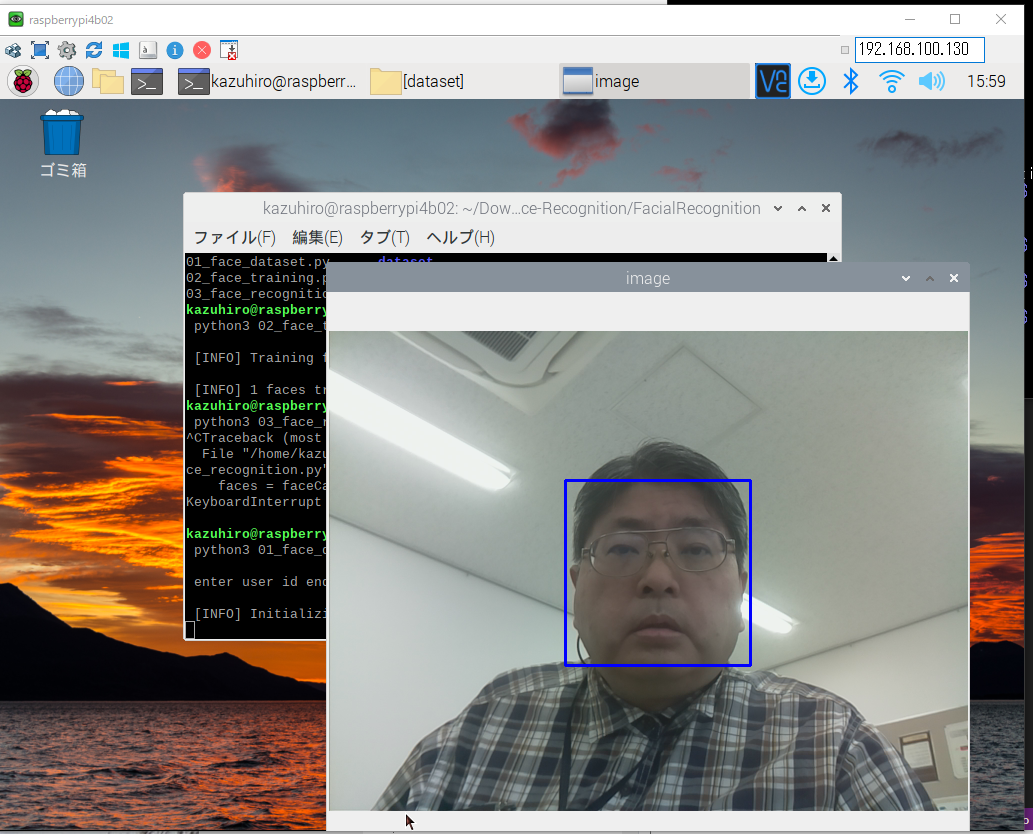Screen dimensions: 1033x834
Task: Click the VNC full screen toolbar icon
Action: point(40,50)
